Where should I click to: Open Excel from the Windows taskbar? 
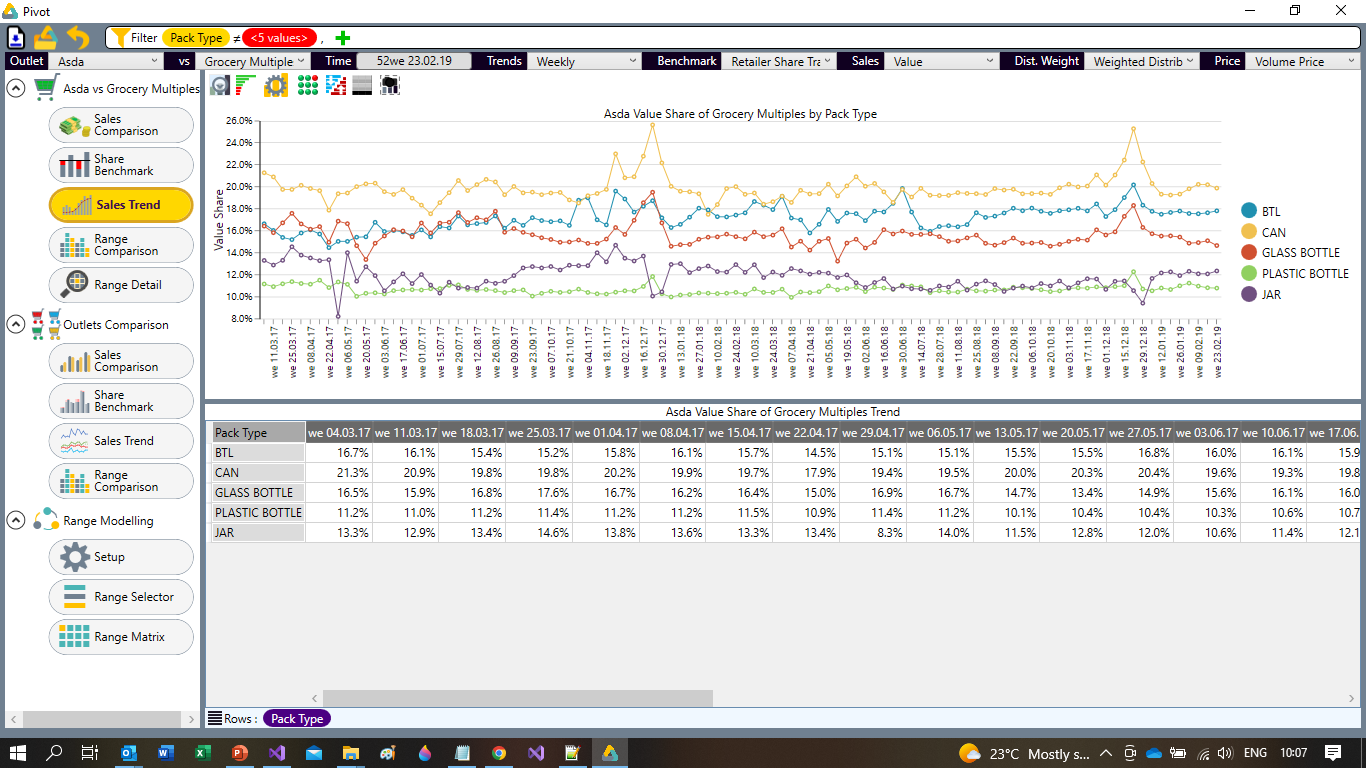coord(201,753)
